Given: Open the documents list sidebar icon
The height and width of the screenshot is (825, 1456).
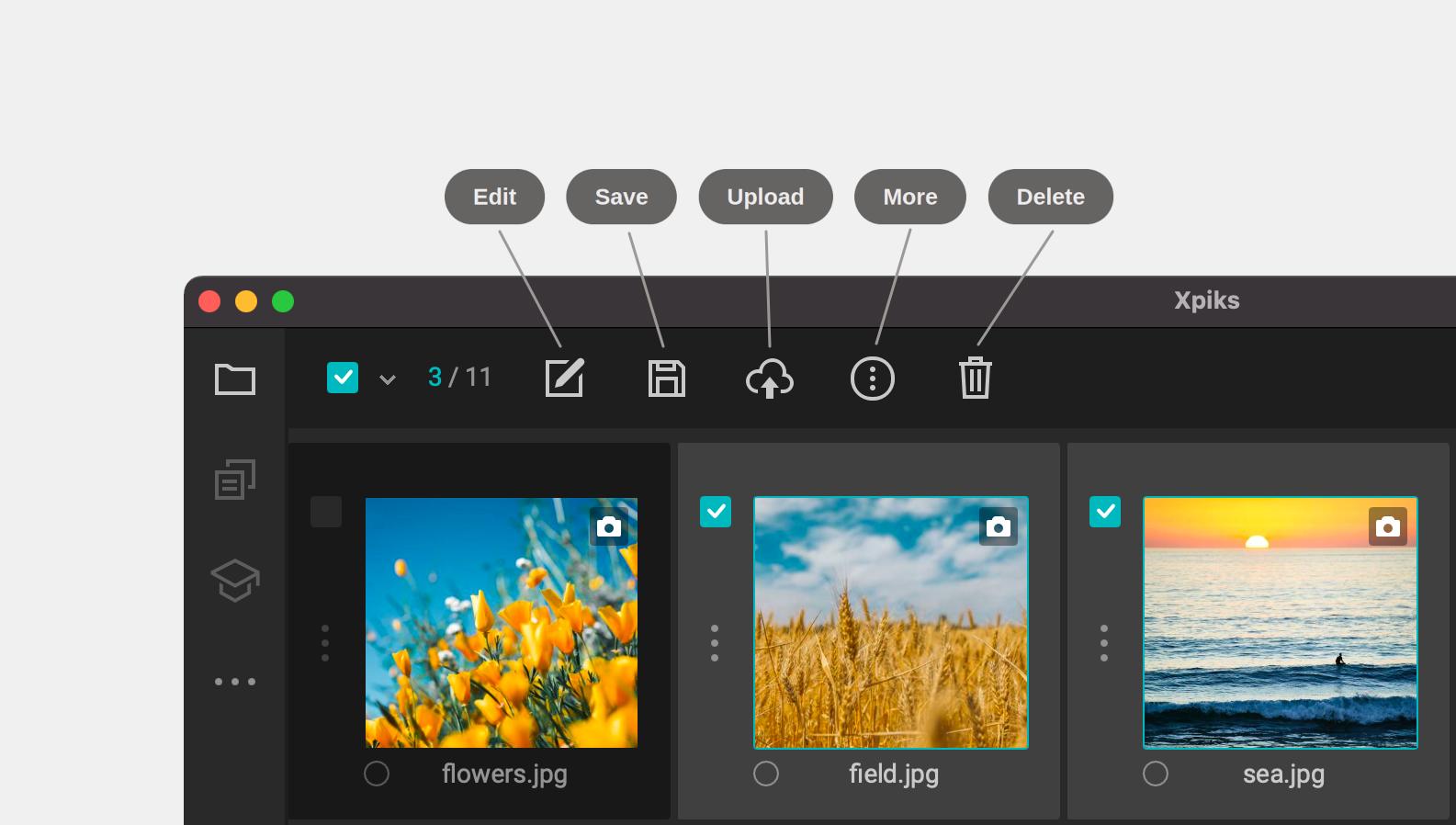Looking at the screenshot, I should [x=235, y=480].
